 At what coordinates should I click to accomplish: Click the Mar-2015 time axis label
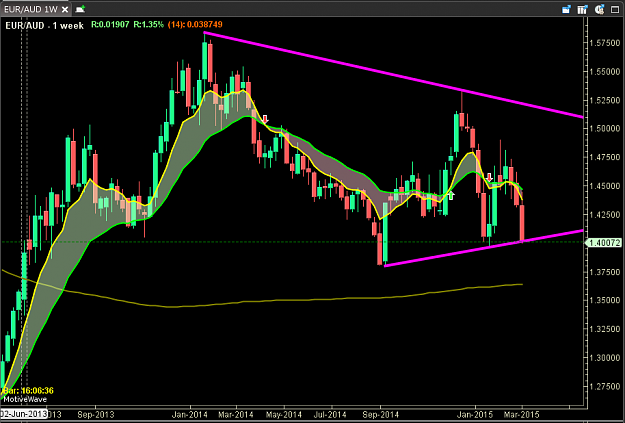pyautogui.click(x=521, y=415)
